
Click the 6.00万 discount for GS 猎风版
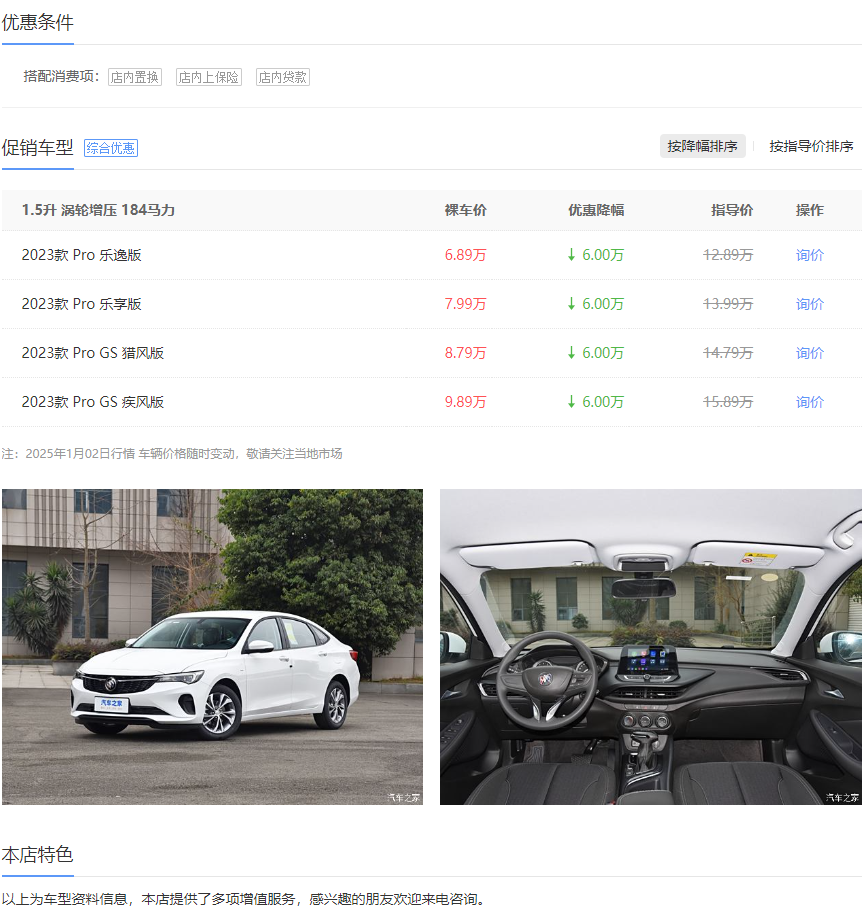click(x=596, y=353)
